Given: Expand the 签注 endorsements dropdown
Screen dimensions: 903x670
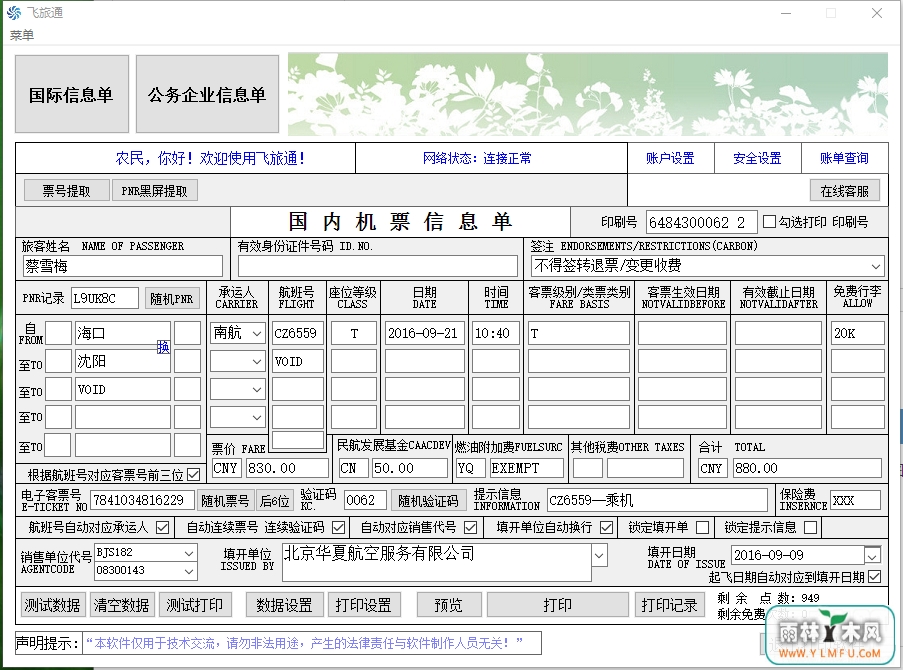Looking at the screenshot, I should coord(875,266).
